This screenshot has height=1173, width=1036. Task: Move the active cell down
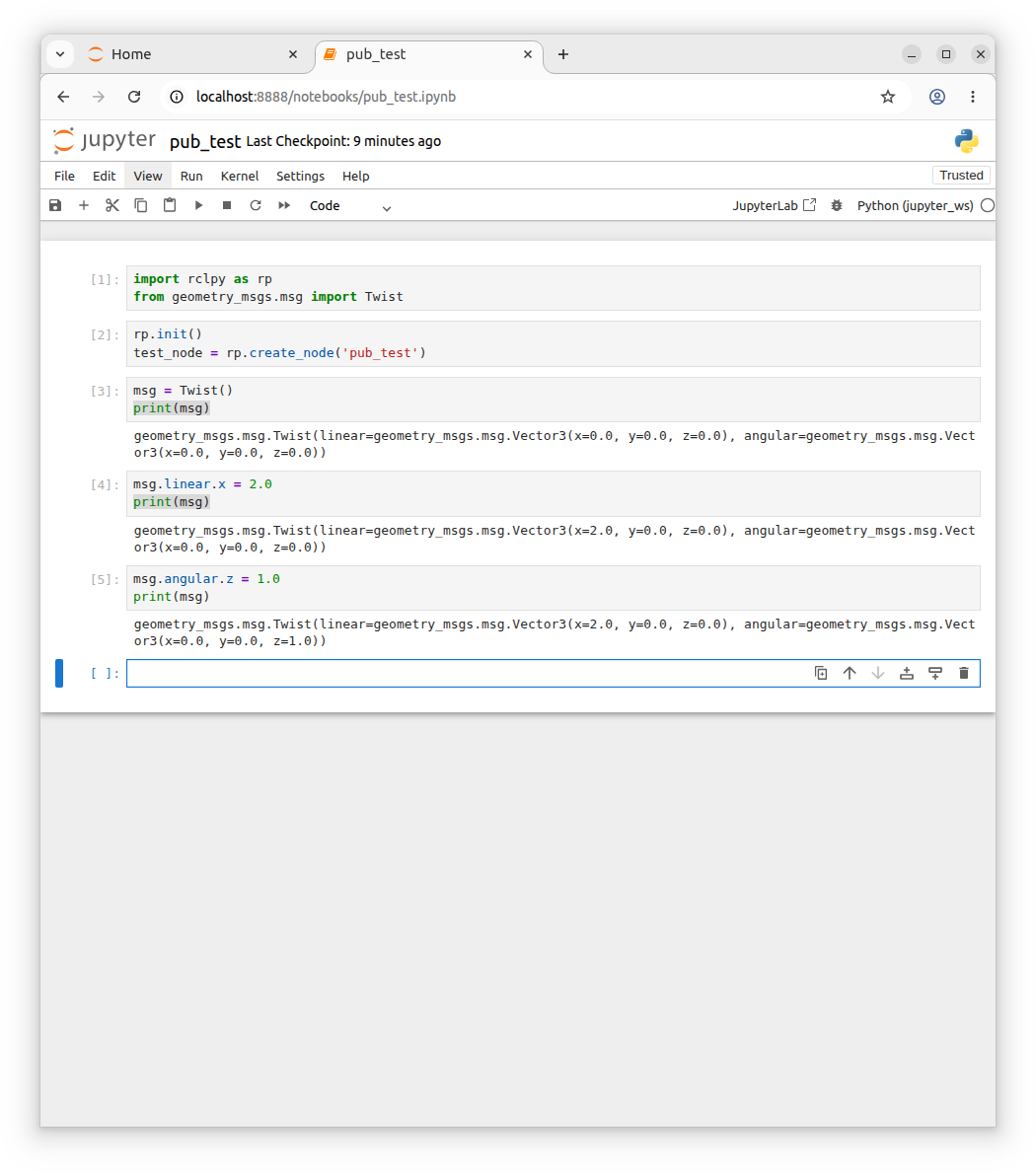pyautogui.click(x=878, y=673)
